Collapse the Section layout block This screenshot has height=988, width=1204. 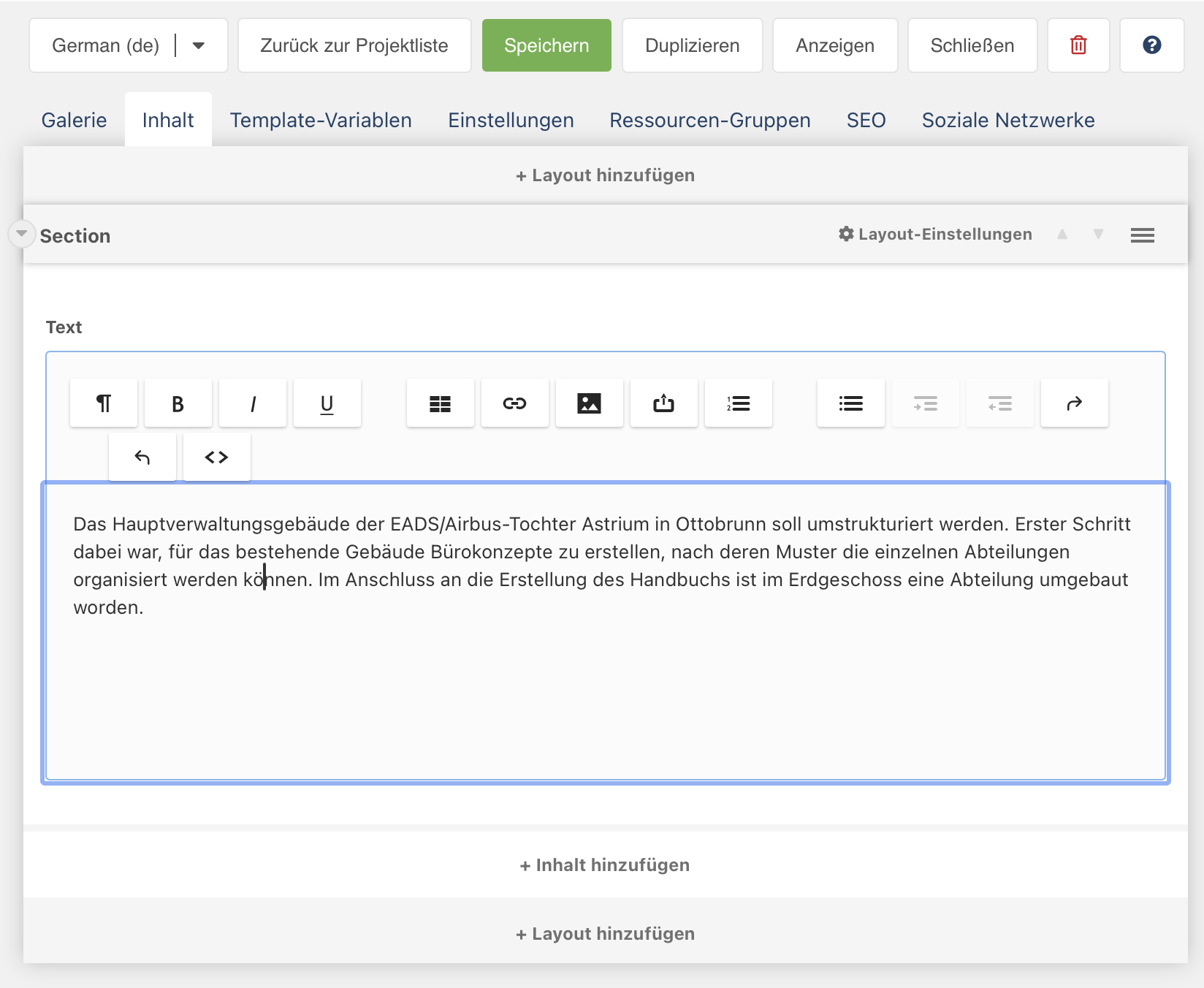point(22,234)
